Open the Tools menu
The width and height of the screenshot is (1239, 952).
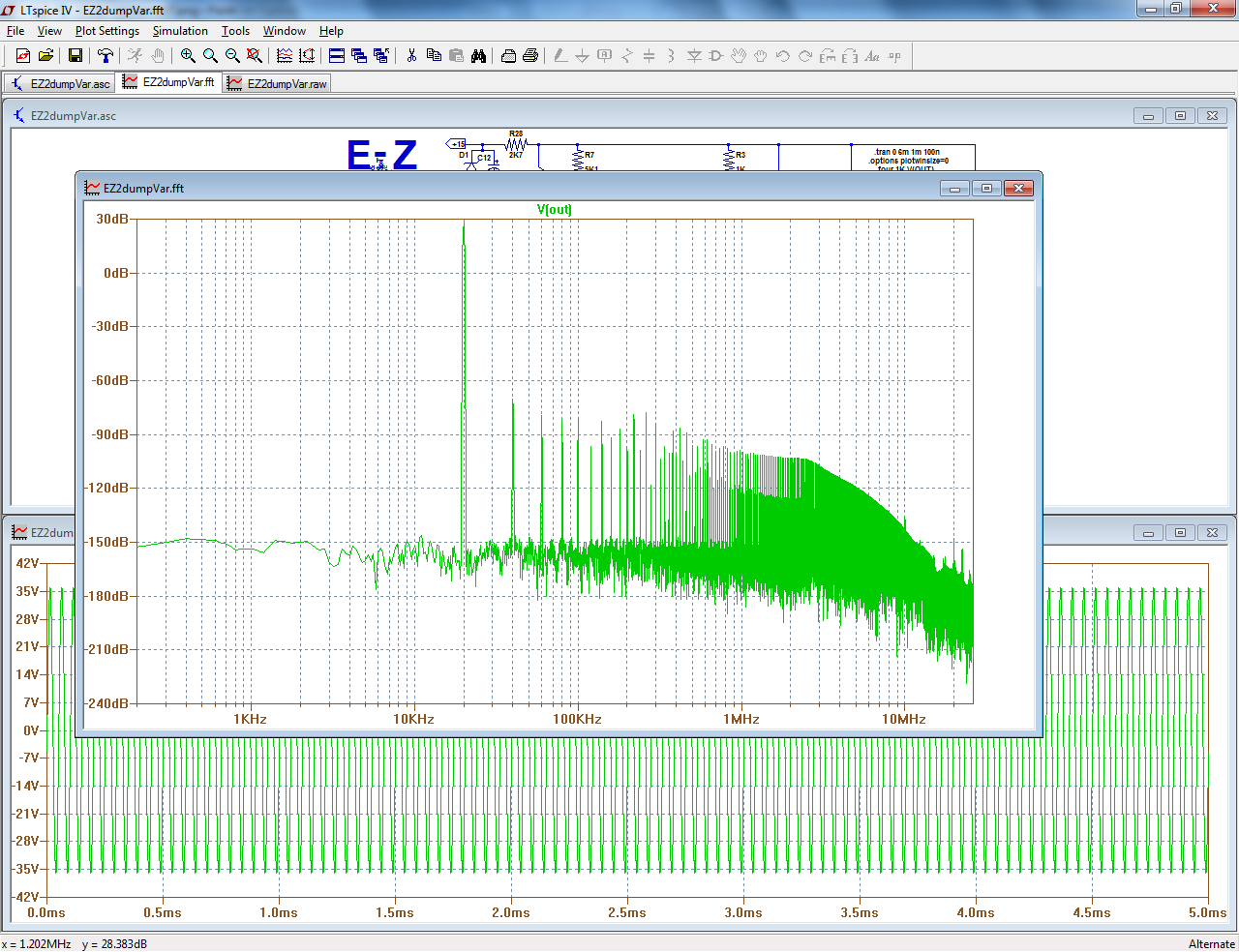[x=235, y=31]
